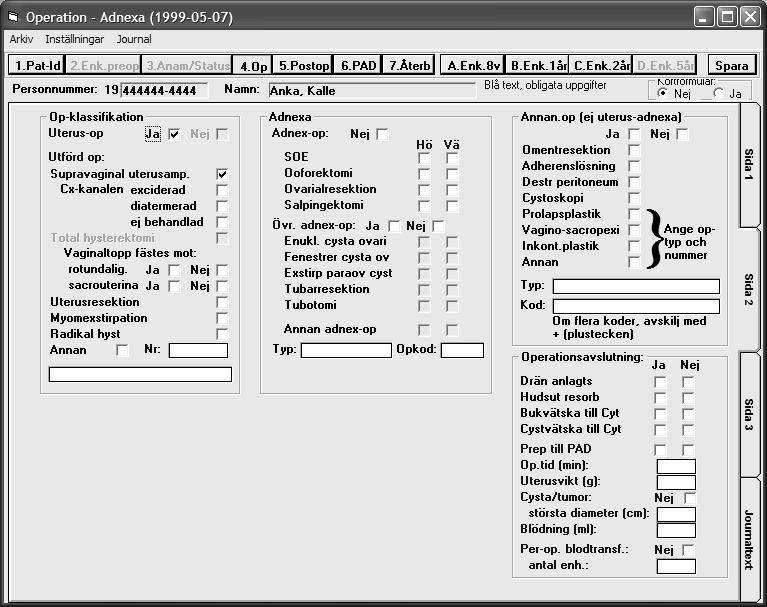This screenshot has height=607, width=767.
Task: Click the Spara button
Action: 731,65
